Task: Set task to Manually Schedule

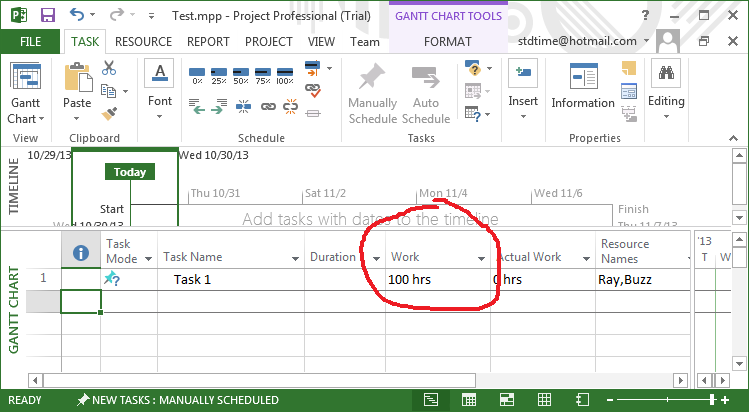Action: 373,94
